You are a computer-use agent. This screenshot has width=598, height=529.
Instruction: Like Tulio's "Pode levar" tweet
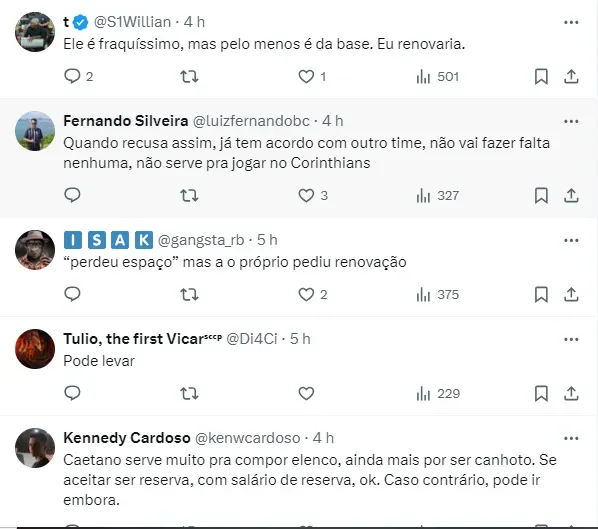tap(306, 393)
